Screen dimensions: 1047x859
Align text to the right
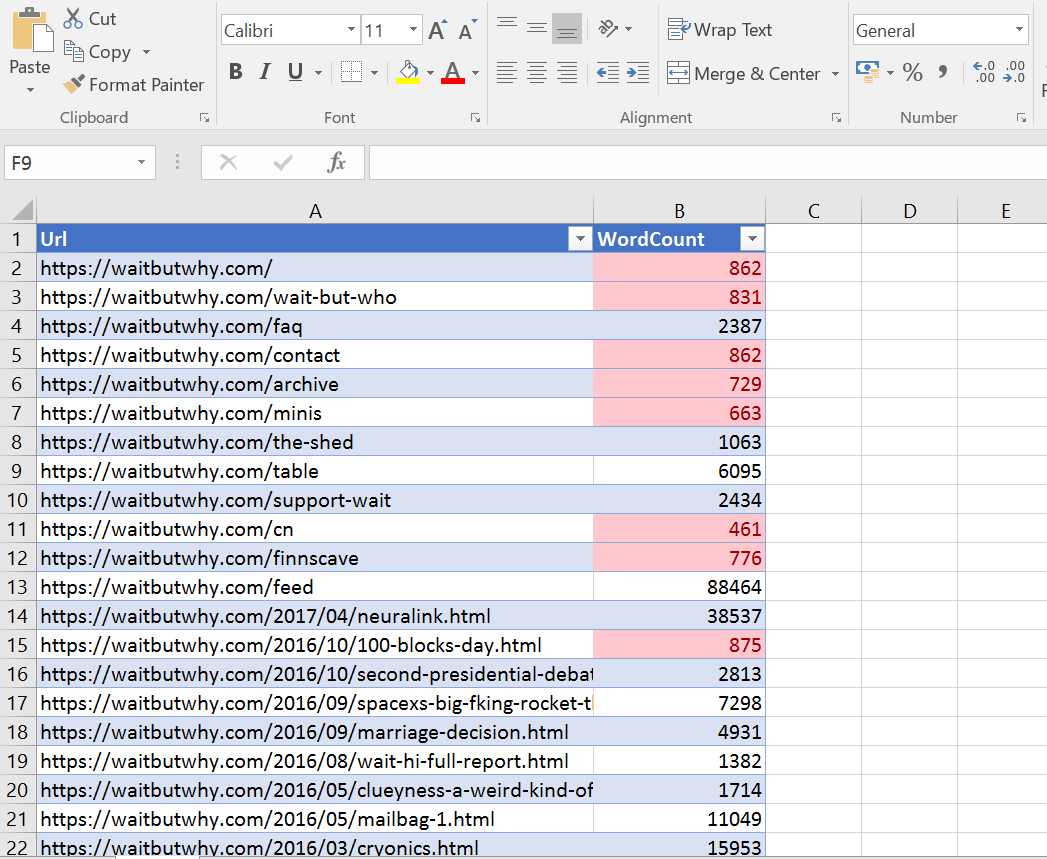567,72
